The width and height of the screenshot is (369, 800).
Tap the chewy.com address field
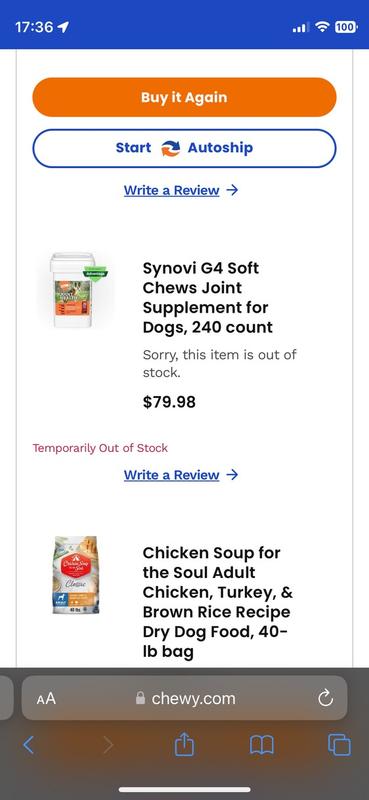[x=184, y=698]
